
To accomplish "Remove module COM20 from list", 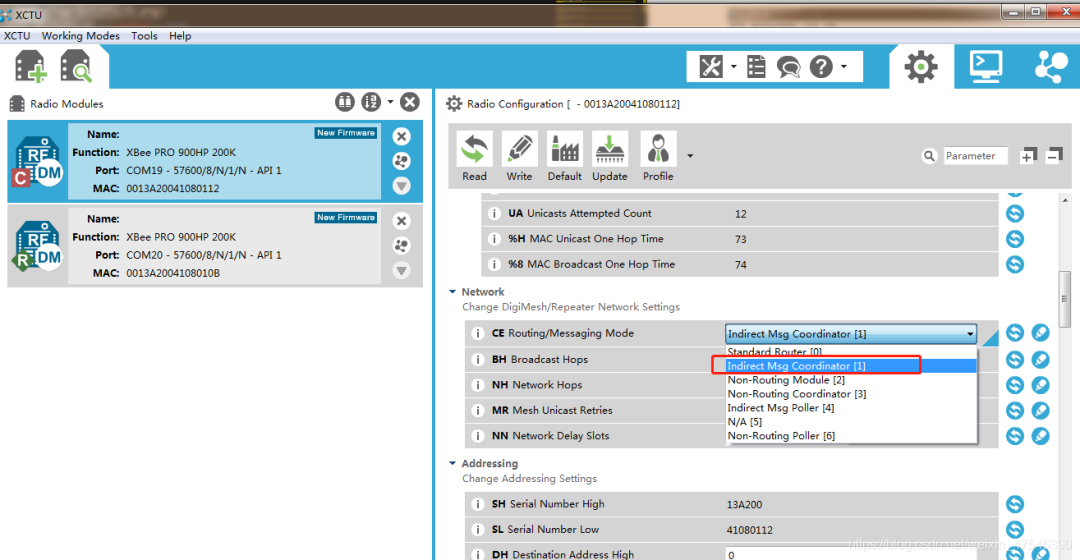I will (402, 221).
